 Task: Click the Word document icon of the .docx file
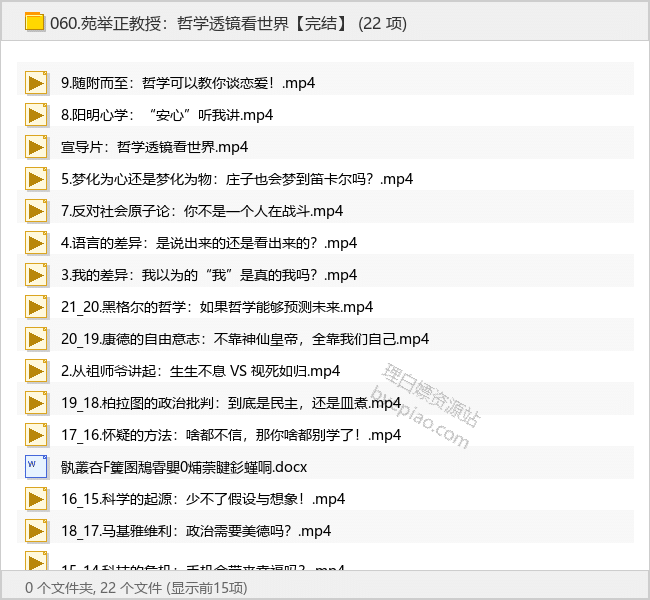coord(36,467)
